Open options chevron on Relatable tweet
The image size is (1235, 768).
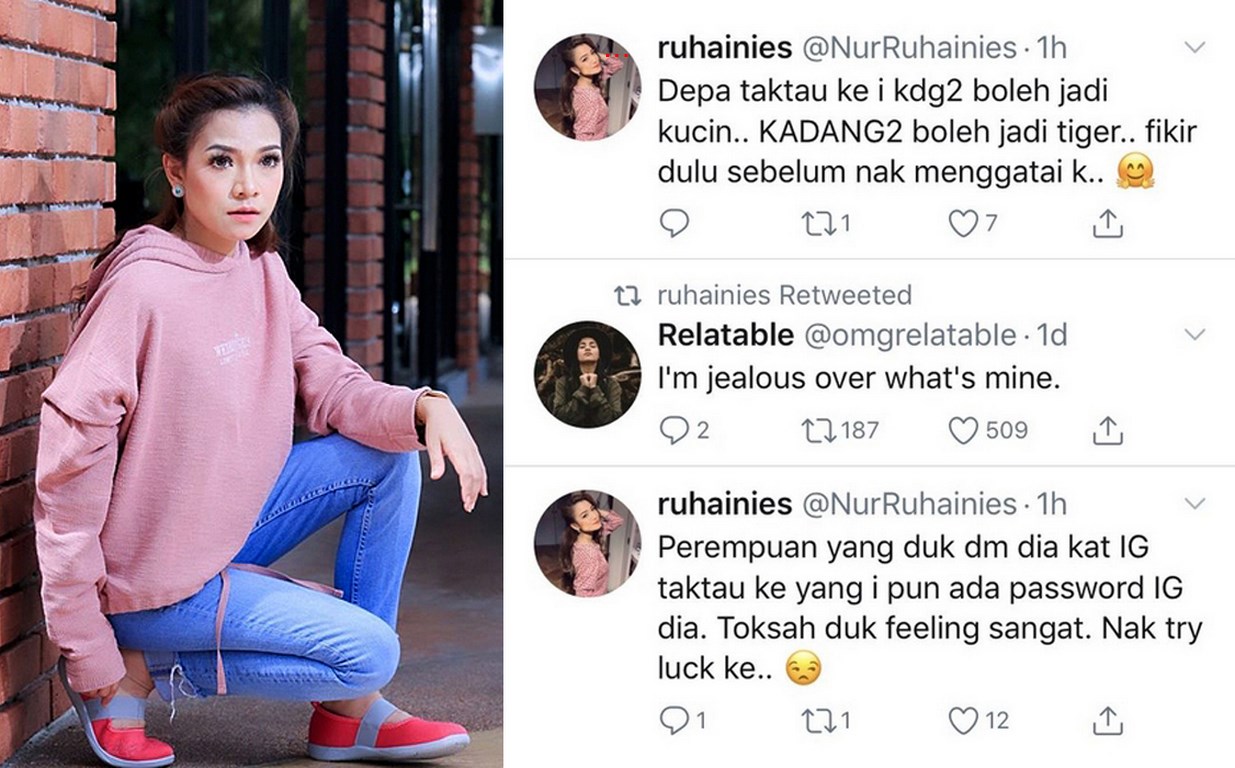coord(1194,334)
